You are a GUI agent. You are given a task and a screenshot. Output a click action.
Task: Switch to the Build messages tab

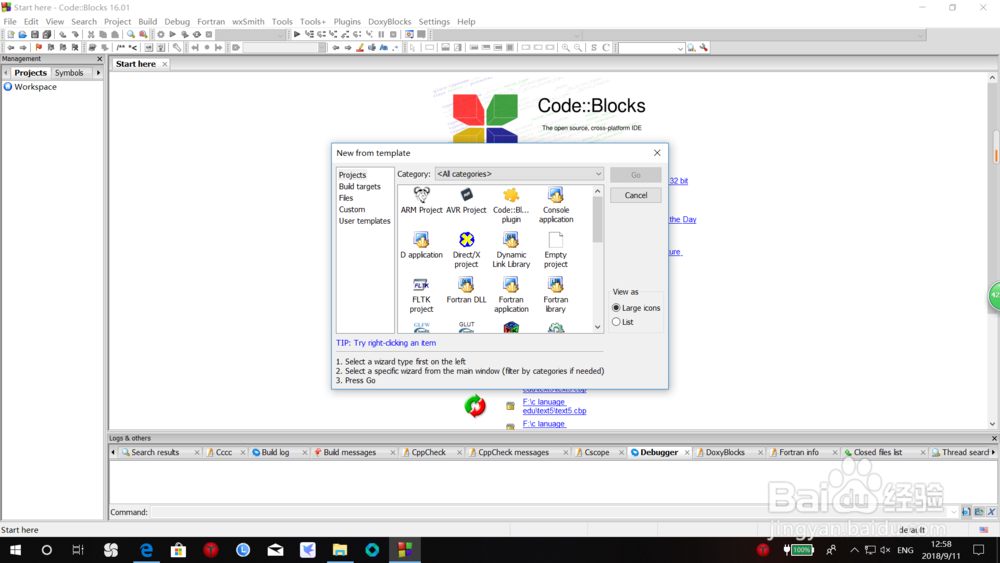[x=349, y=452]
